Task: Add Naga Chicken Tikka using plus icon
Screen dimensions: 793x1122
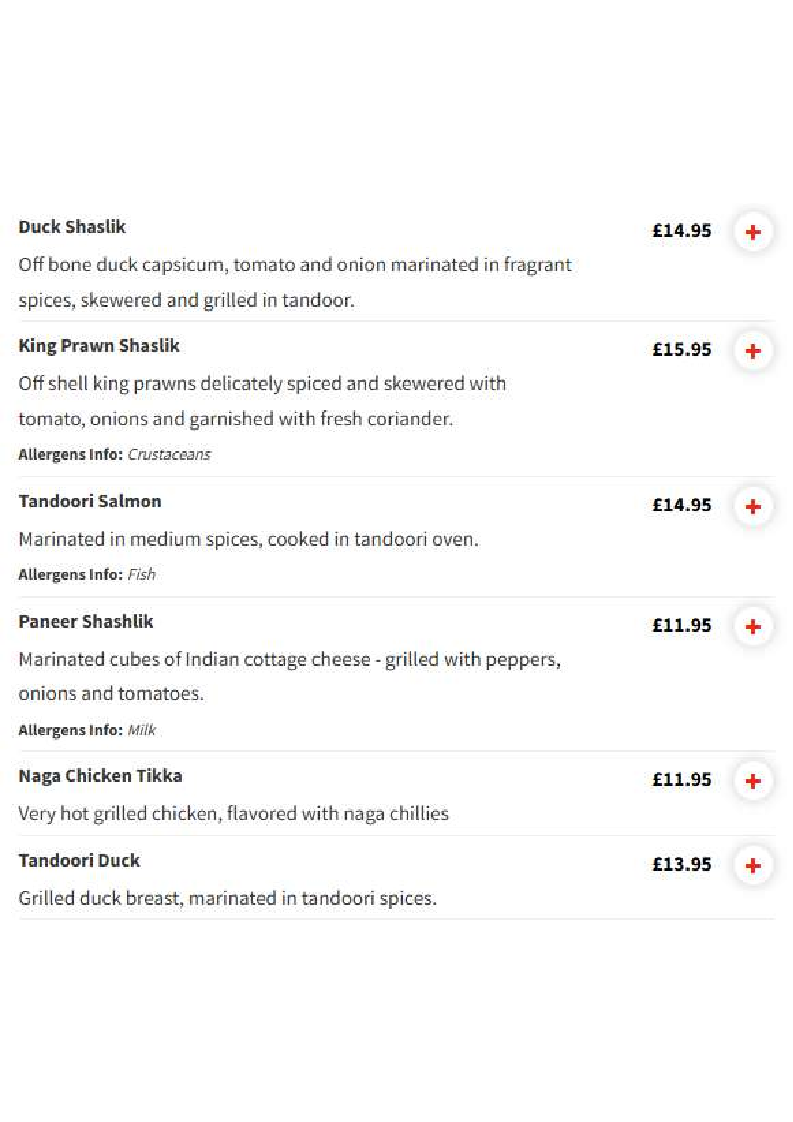Action: pyautogui.click(x=753, y=781)
